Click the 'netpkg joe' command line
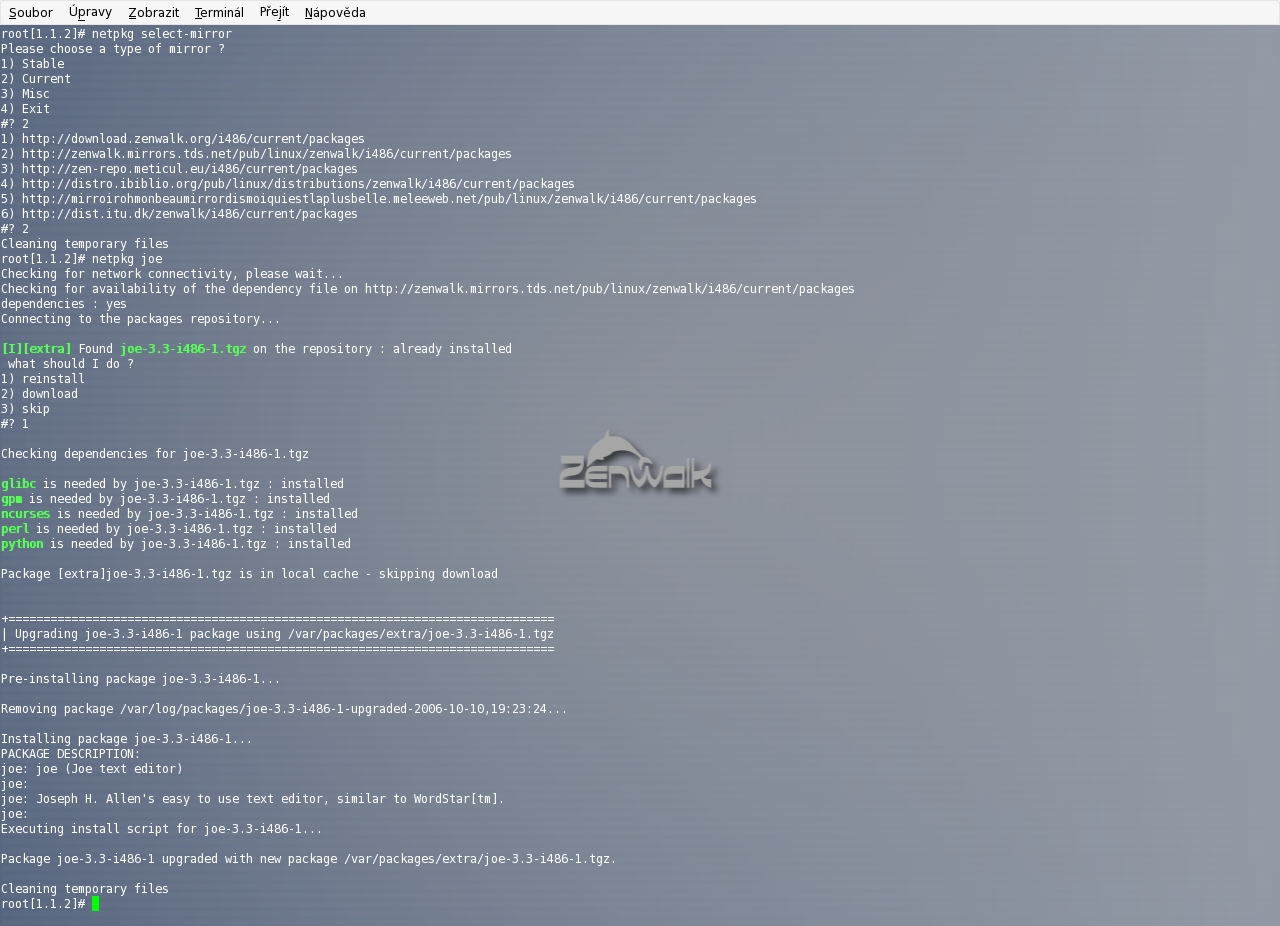Screen dimensions: 1280x926 click(x=81, y=259)
